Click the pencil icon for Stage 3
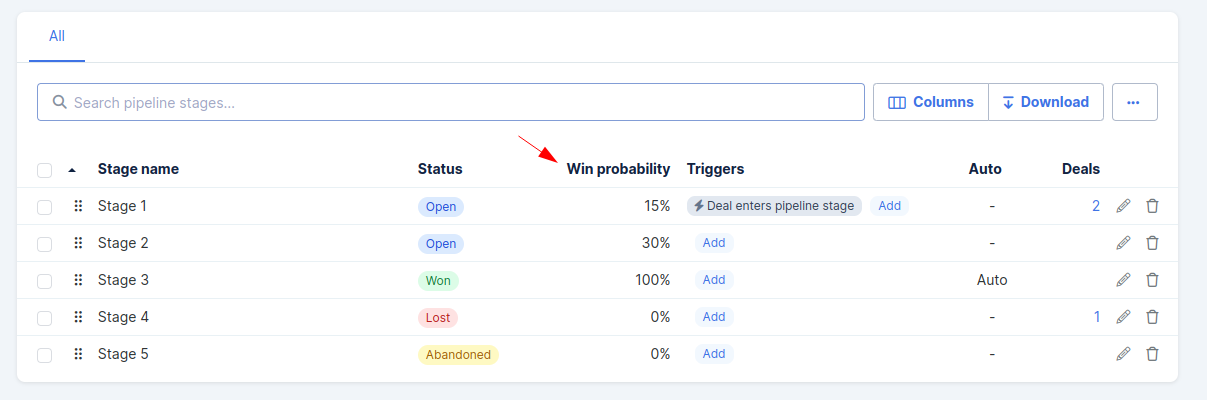Screen dimensions: 1207x400 [1123, 280]
